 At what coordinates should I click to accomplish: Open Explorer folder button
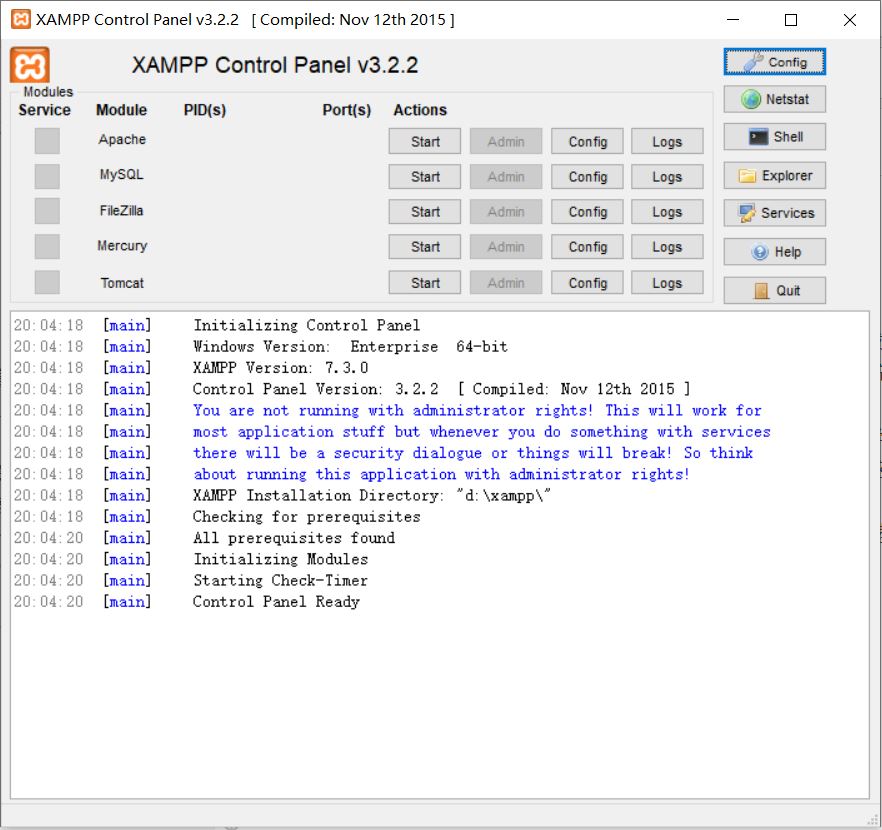(775, 175)
